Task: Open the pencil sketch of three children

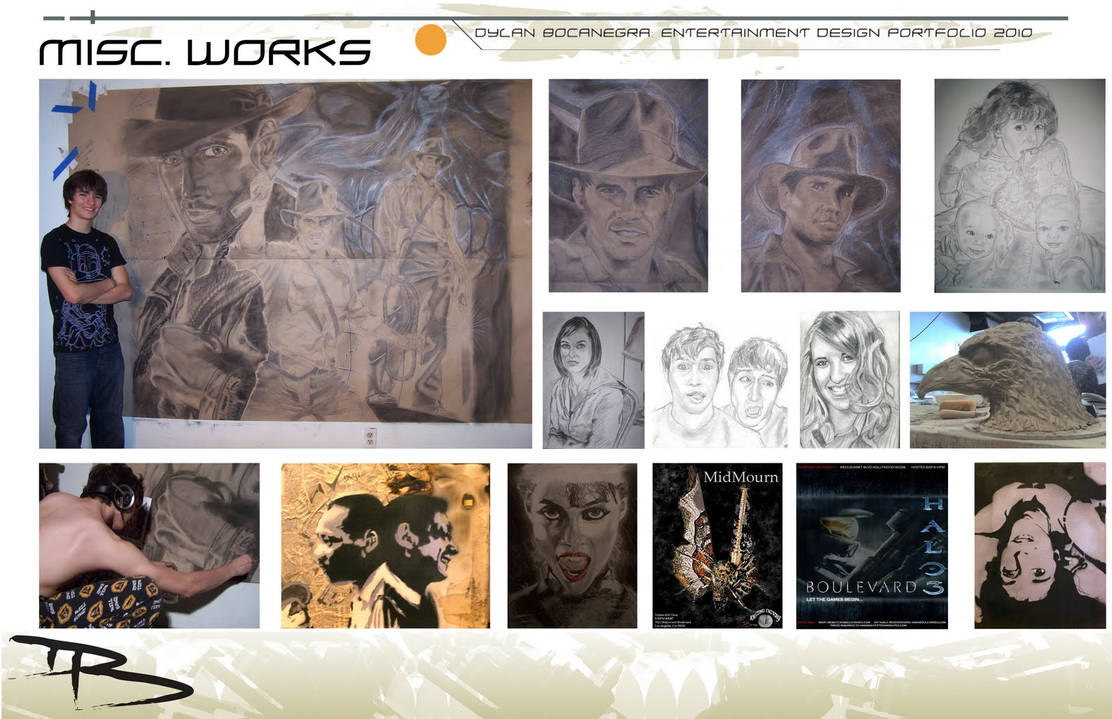Action: point(1019,185)
